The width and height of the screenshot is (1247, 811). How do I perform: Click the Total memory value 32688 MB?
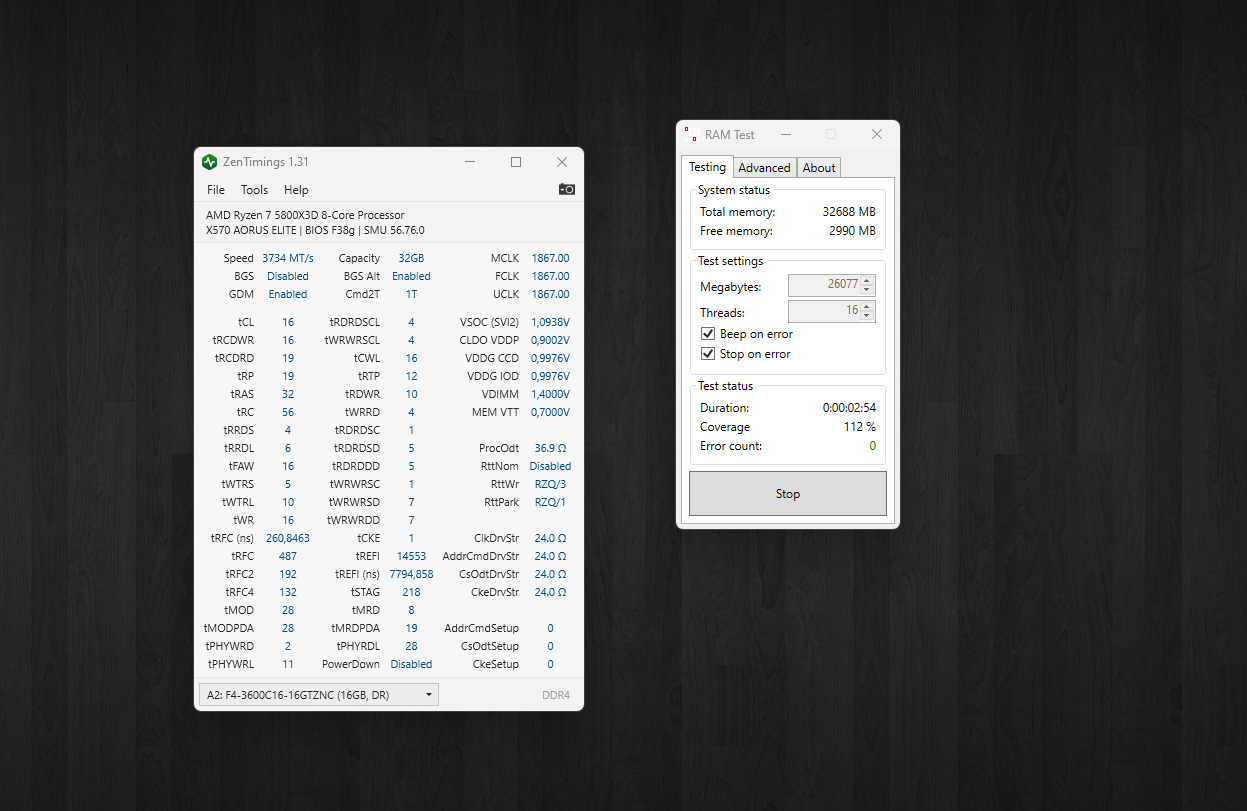[848, 212]
